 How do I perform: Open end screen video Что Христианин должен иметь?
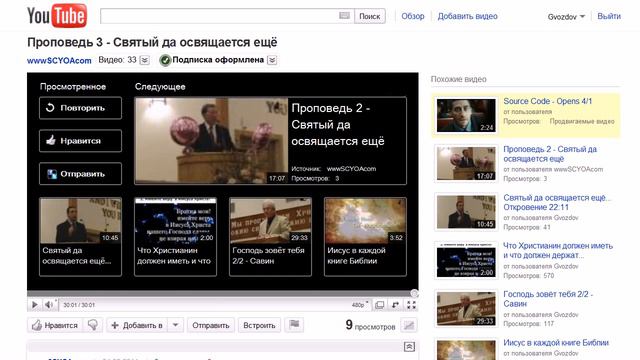176,237
